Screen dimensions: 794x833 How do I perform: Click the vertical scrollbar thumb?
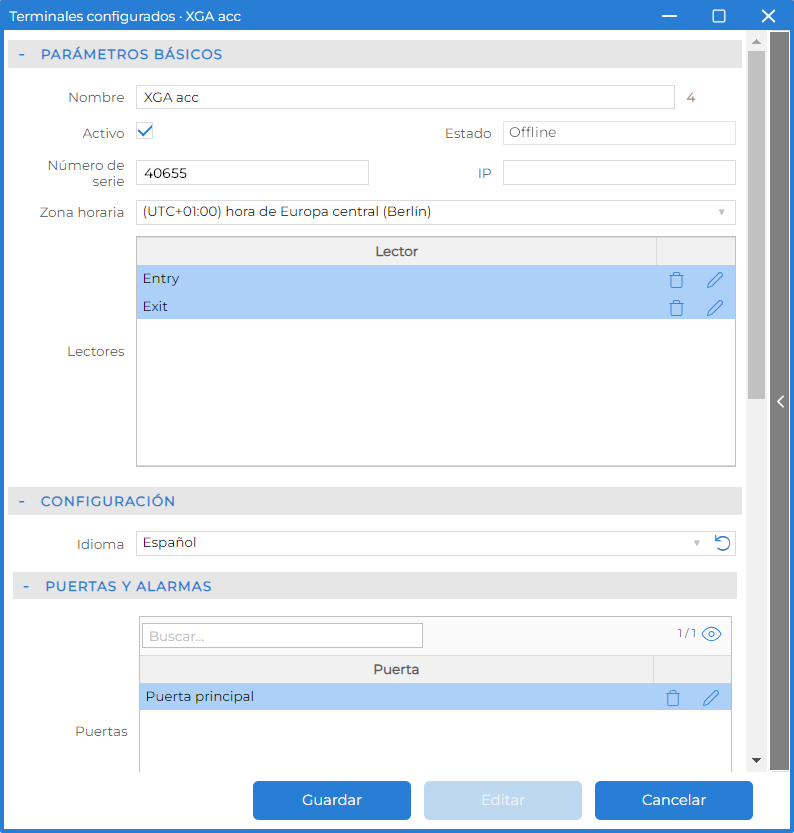click(x=756, y=225)
